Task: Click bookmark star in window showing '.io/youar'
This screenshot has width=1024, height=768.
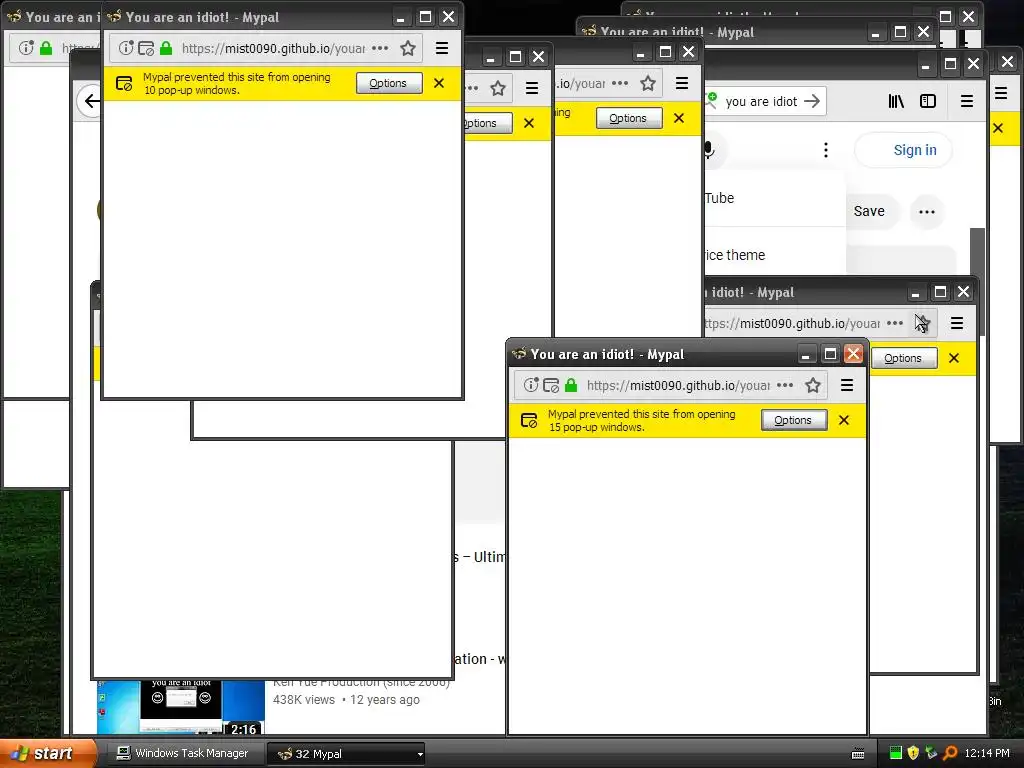Action: click(648, 83)
